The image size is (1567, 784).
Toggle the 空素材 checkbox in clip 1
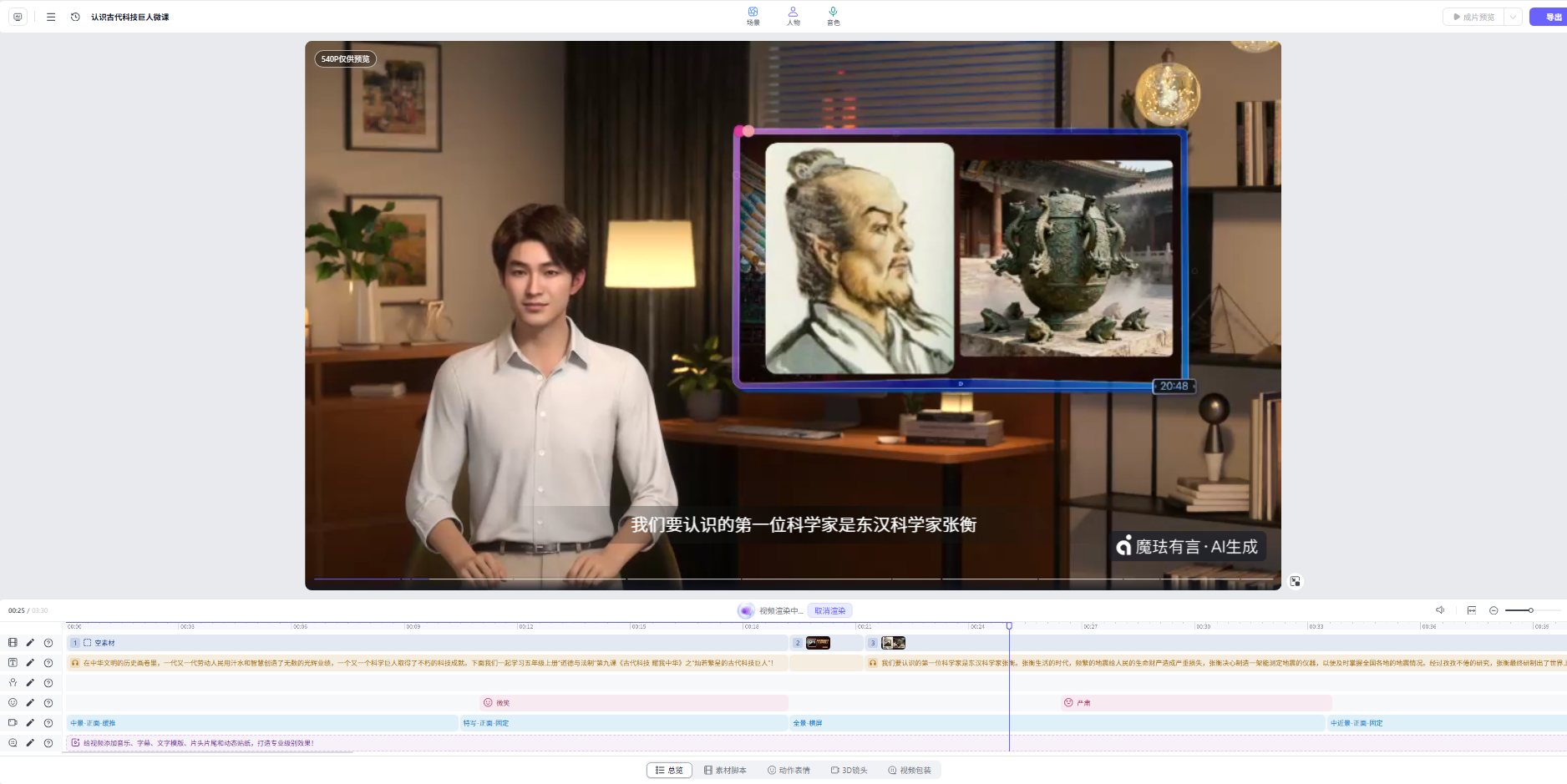(88, 643)
